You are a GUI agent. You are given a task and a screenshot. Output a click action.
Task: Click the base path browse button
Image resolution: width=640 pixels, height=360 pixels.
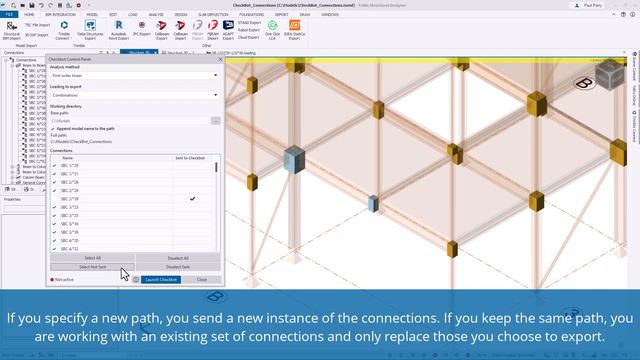click(216, 121)
